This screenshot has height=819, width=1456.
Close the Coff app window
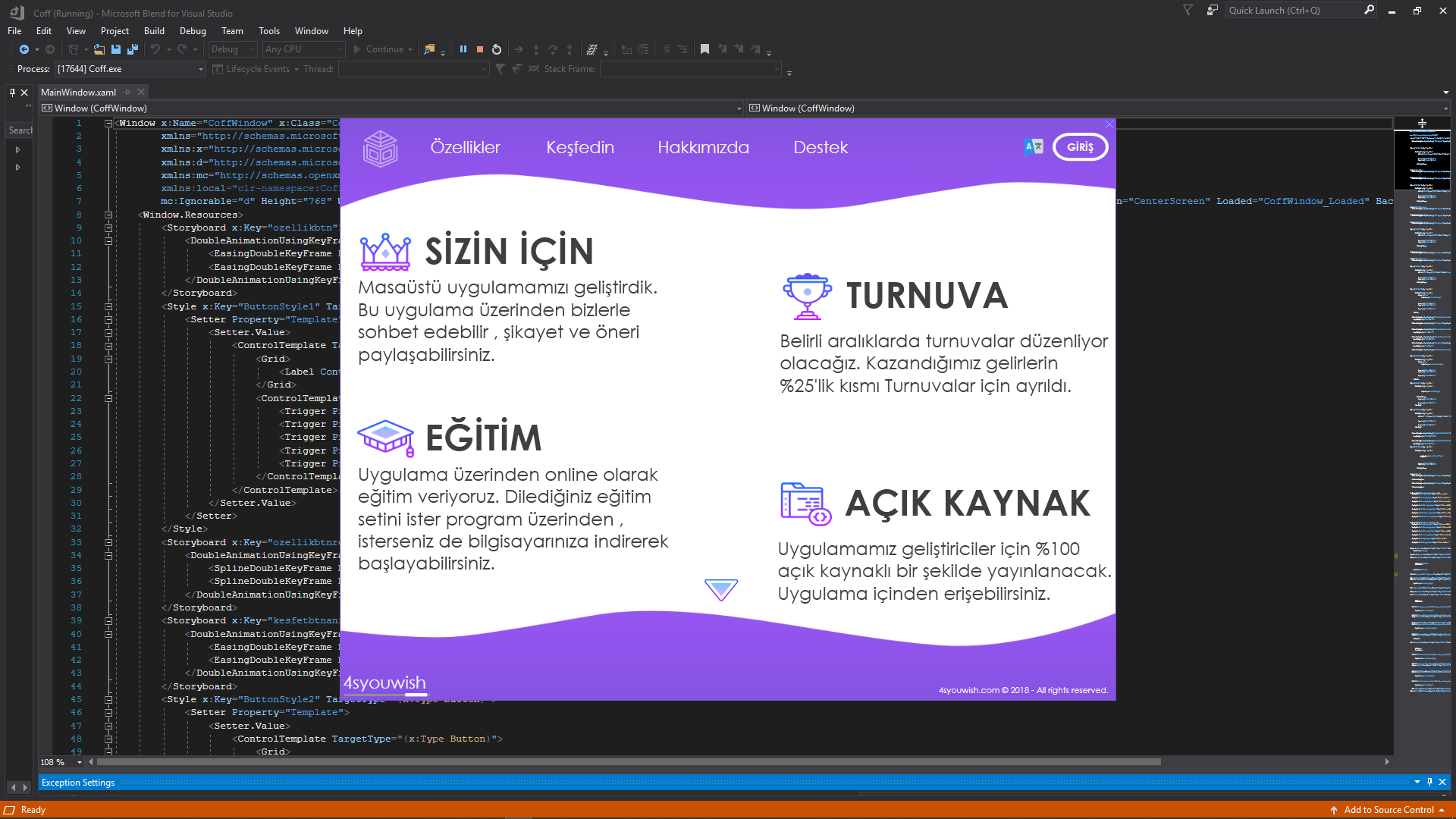point(1109,124)
